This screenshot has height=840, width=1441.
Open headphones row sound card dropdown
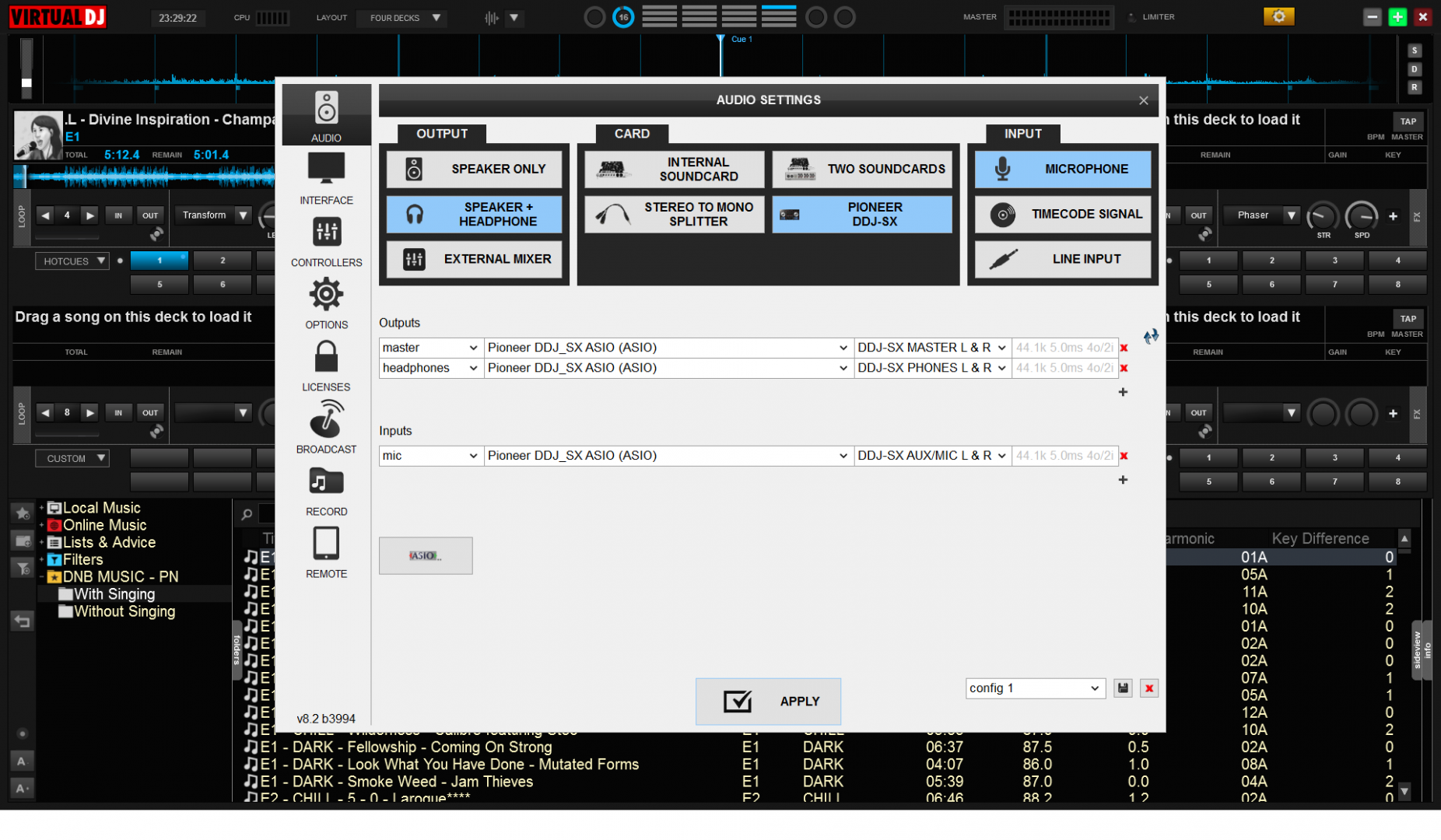tap(668, 368)
